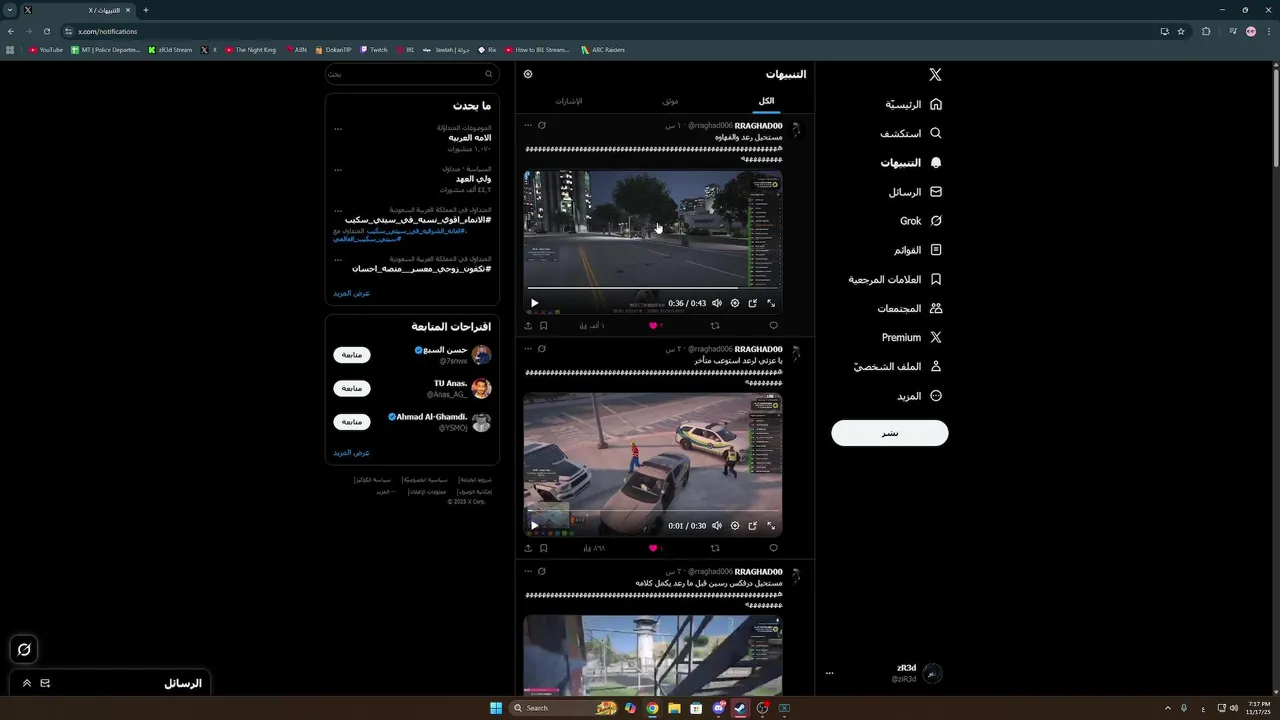Viewport: 1280px width, 720px height.
Task: View analytics of the first RRAGHAD00 post
Action: coord(592,325)
